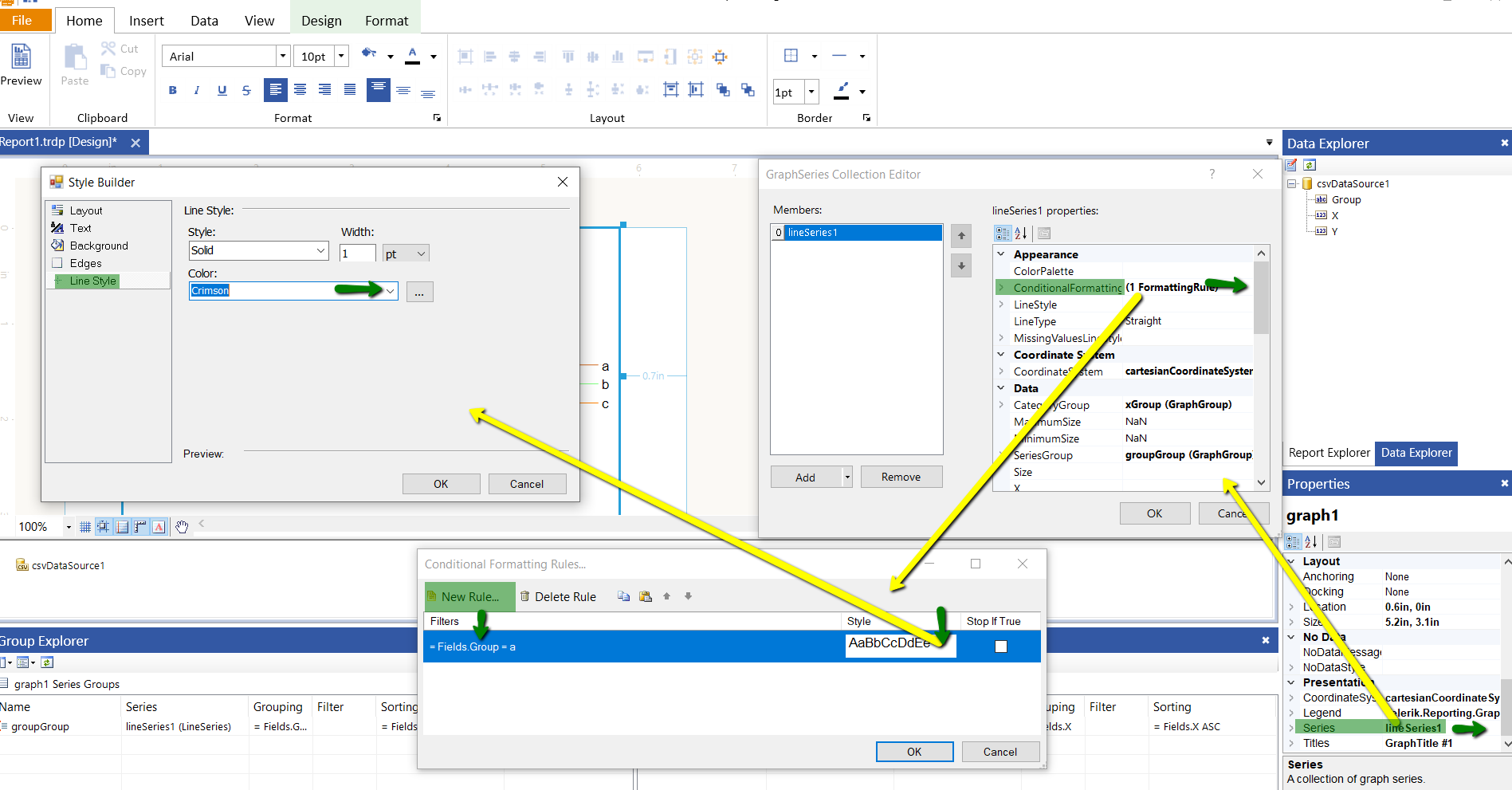The width and height of the screenshot is (1512, 790).
Task: Click the Data Explorer edit data source icon
Action: tap(1292, 165)
